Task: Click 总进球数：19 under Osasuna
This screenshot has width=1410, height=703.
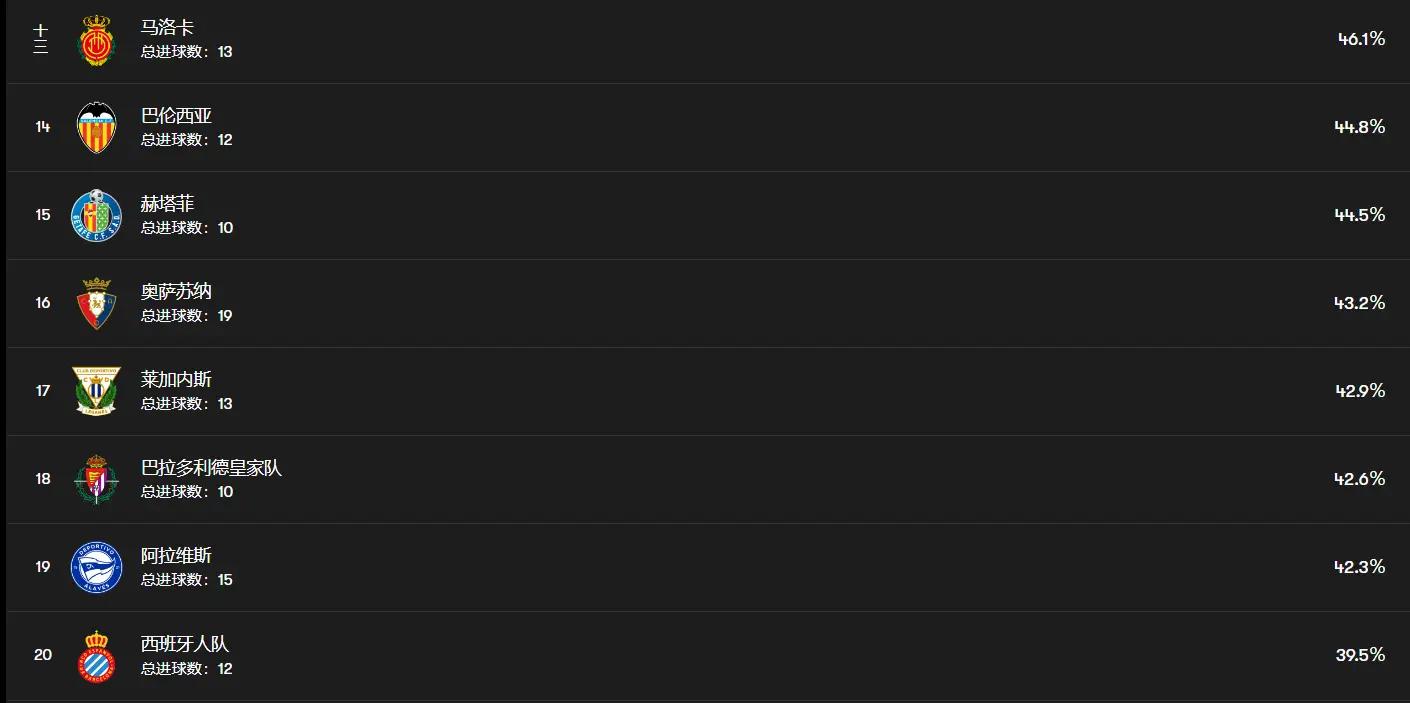Action: [186, 316]
